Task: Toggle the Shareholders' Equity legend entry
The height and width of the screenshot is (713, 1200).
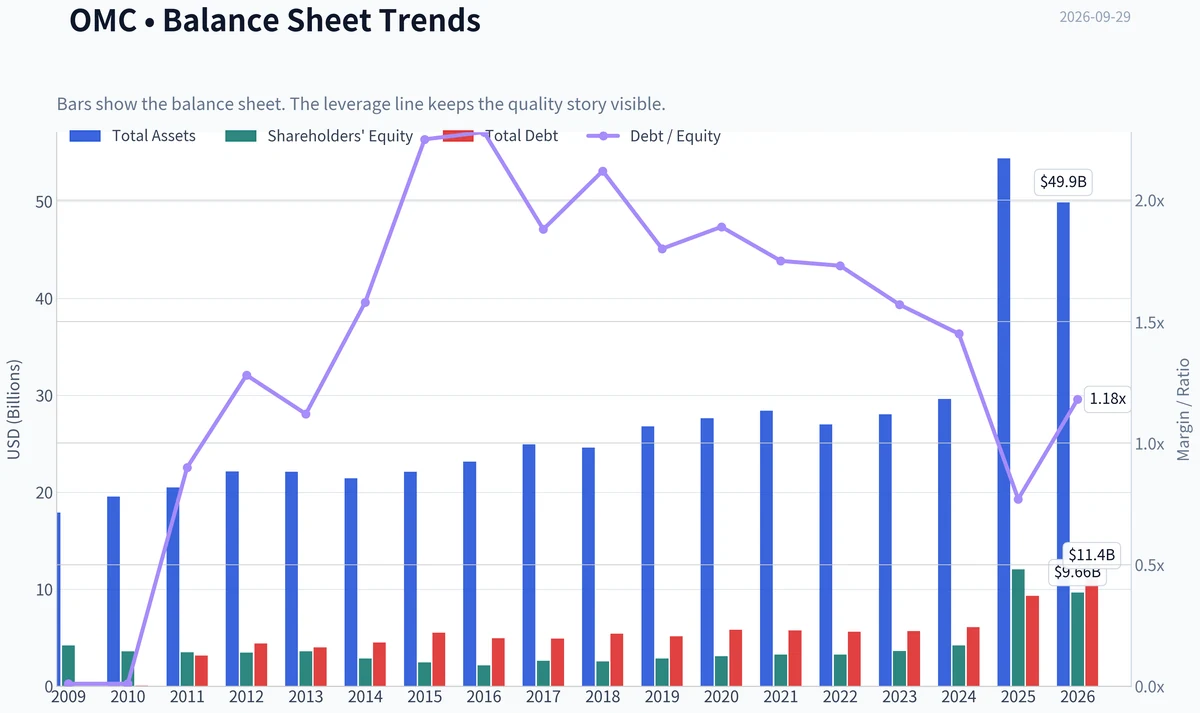Action: 320,136
